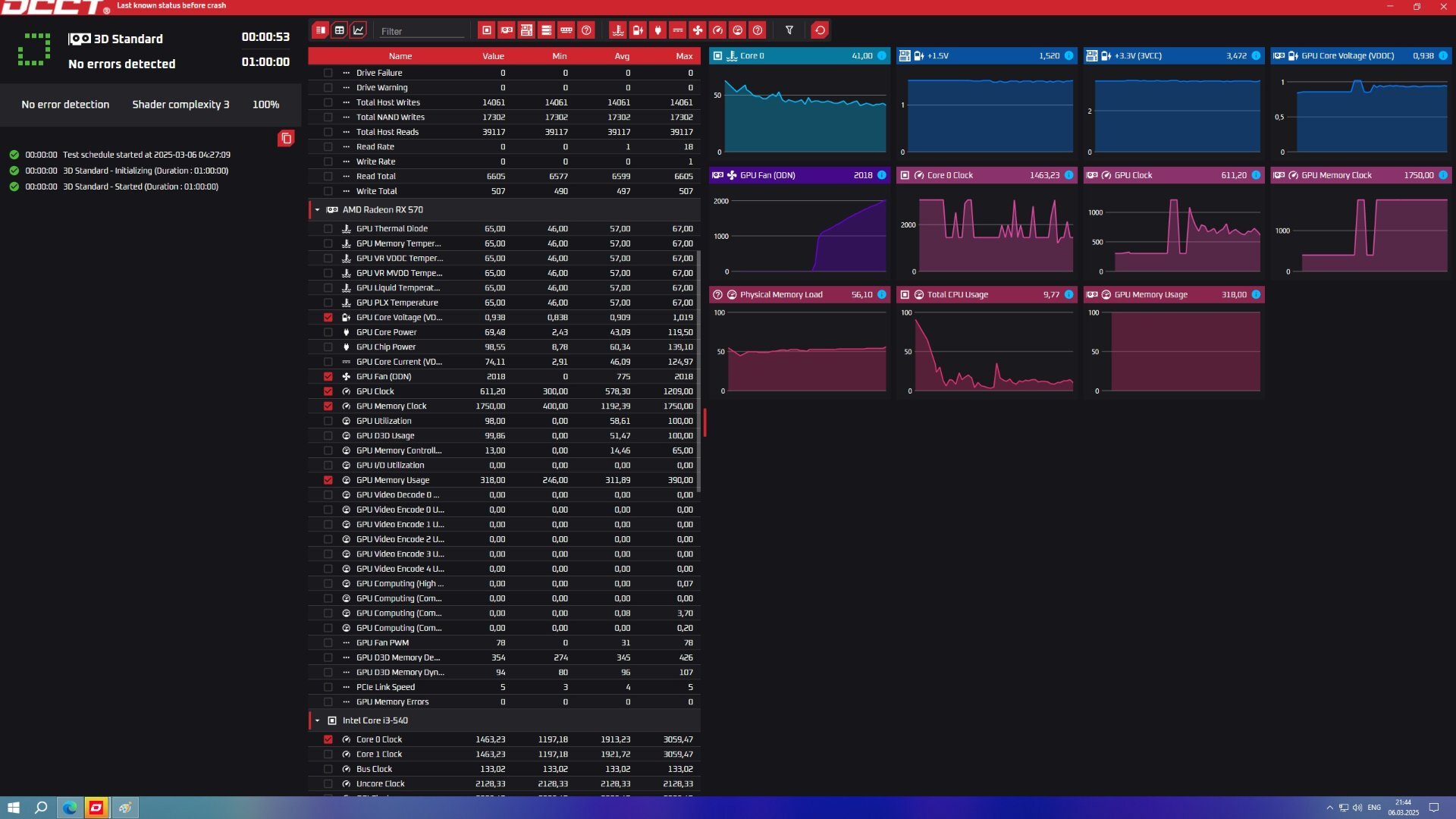Open Windows Start menu
The width and height of the screenshot is (1456, 819).
[13, 808]
